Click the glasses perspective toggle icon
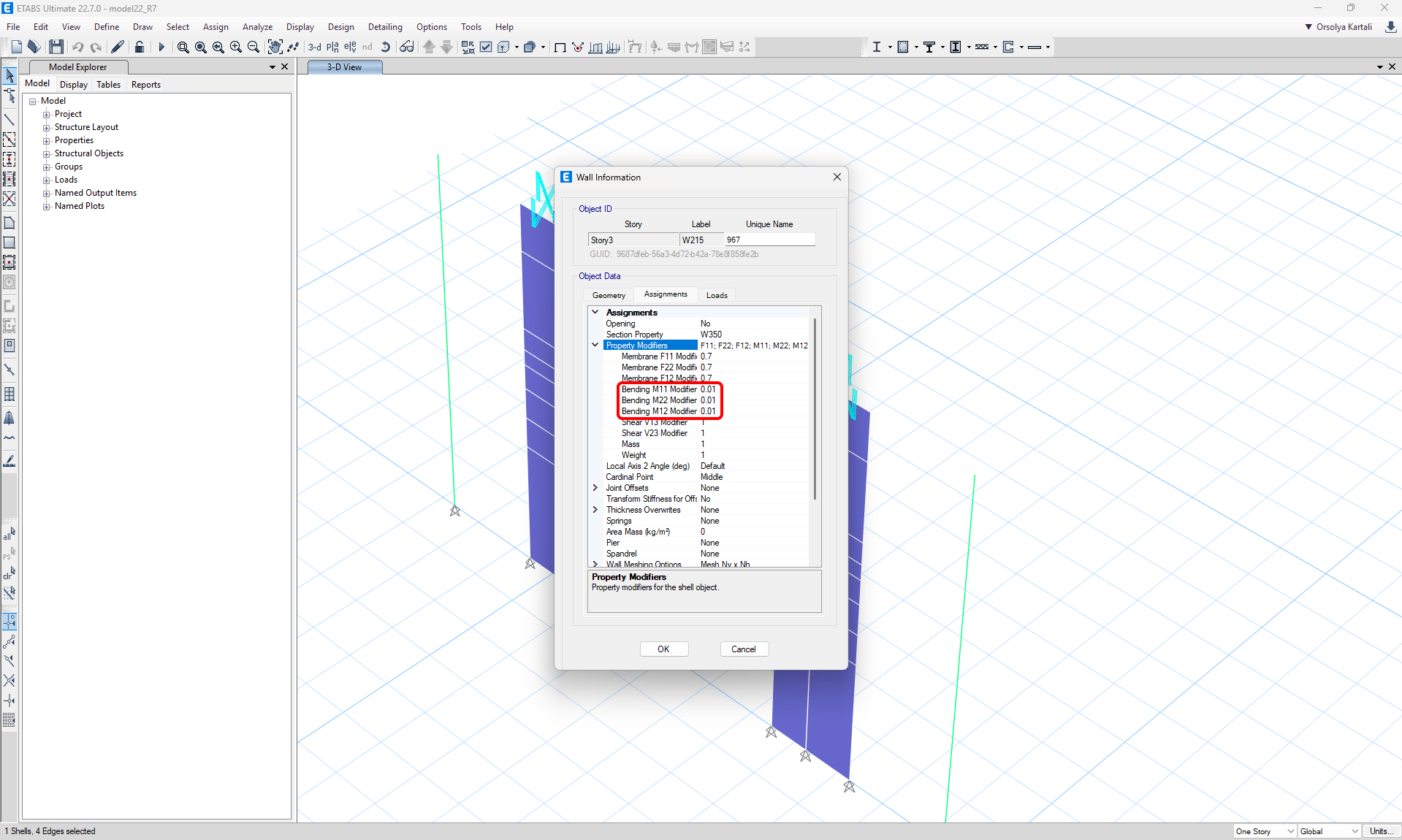The image size is (1402, 840). tap(407, 47)
